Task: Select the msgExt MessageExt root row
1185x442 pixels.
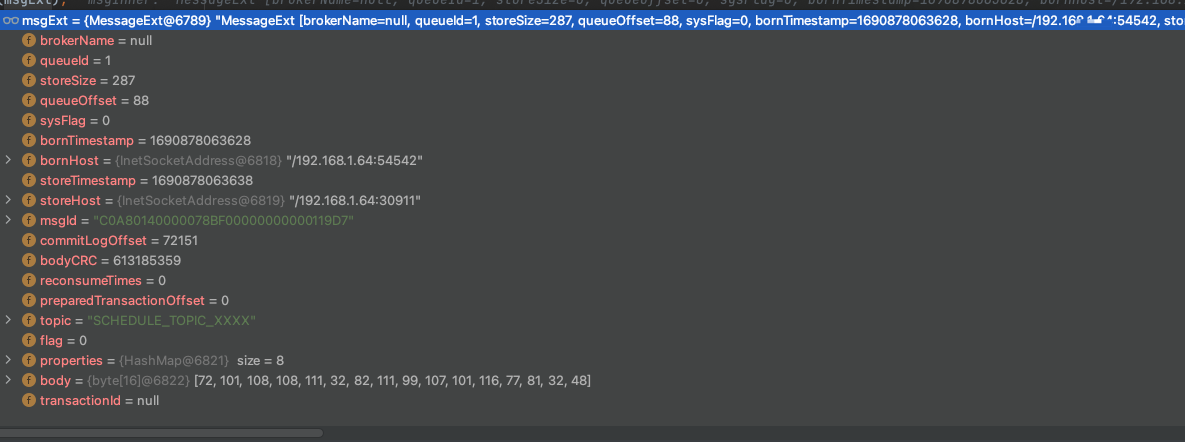Action: 592,20
